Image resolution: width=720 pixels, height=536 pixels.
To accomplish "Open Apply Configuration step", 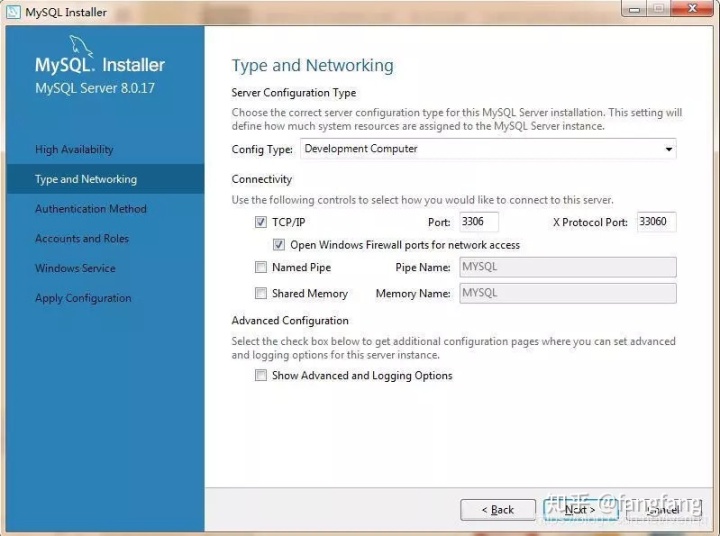I will [83, 298].
